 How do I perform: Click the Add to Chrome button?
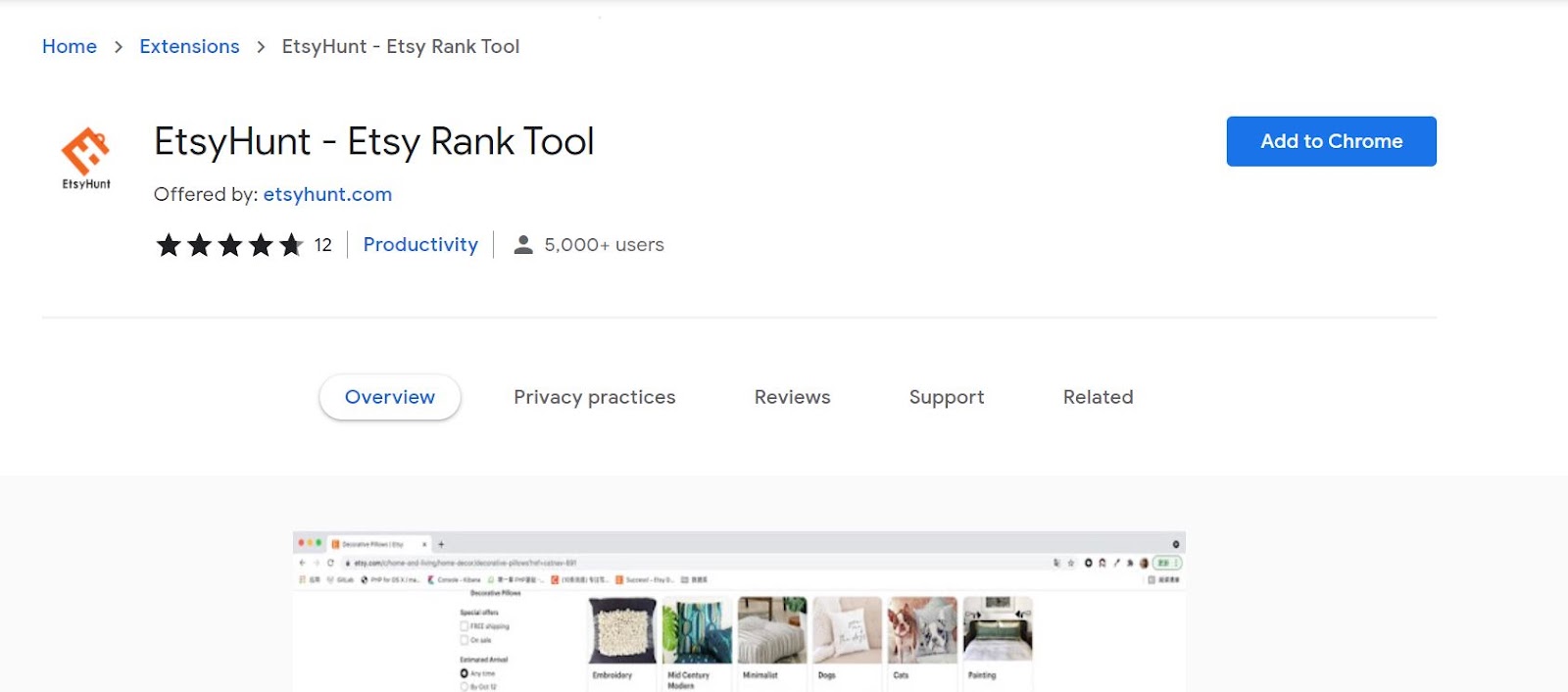1331,141
